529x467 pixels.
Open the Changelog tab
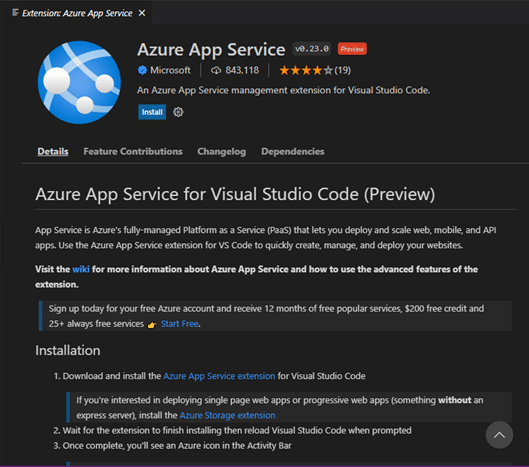tap(222, 152)
